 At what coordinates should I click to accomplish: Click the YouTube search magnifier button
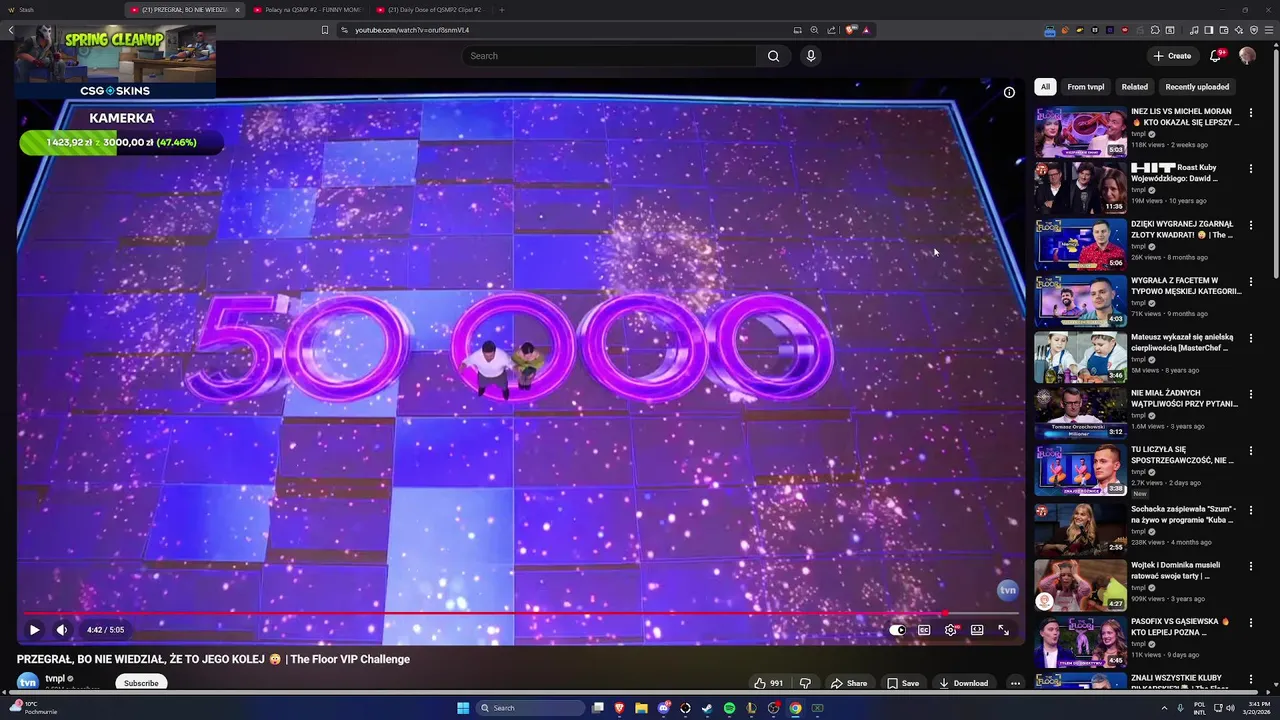point(773,56)
